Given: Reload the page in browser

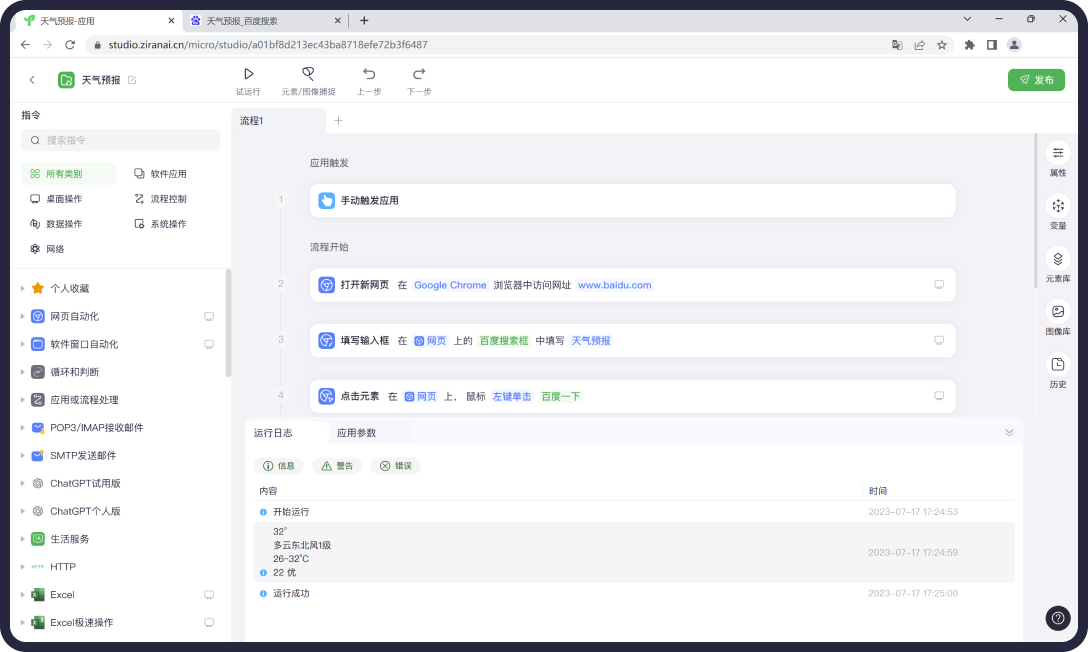Looking at the screenshot, I should click(69, 44).
